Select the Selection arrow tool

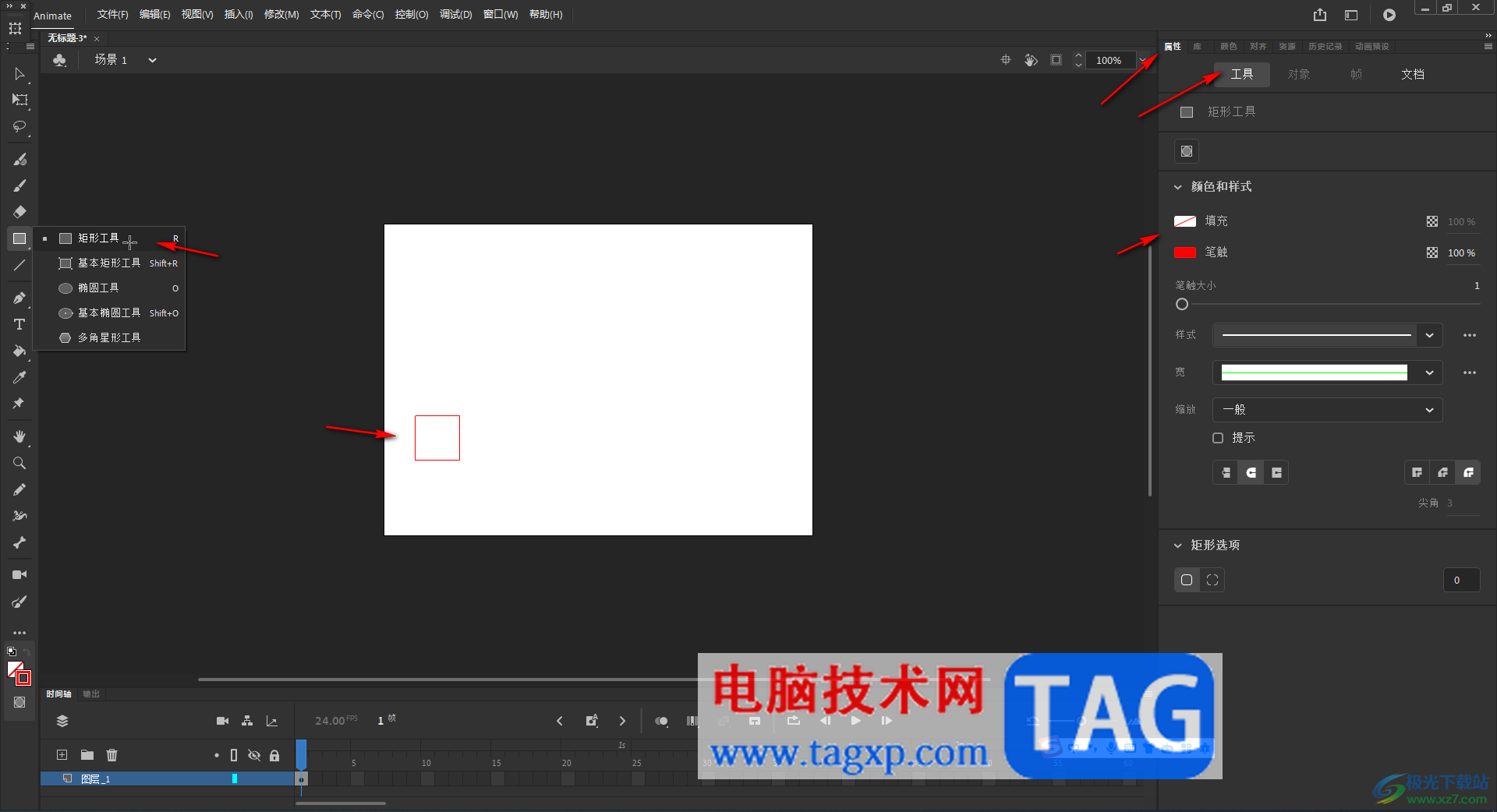19,74
